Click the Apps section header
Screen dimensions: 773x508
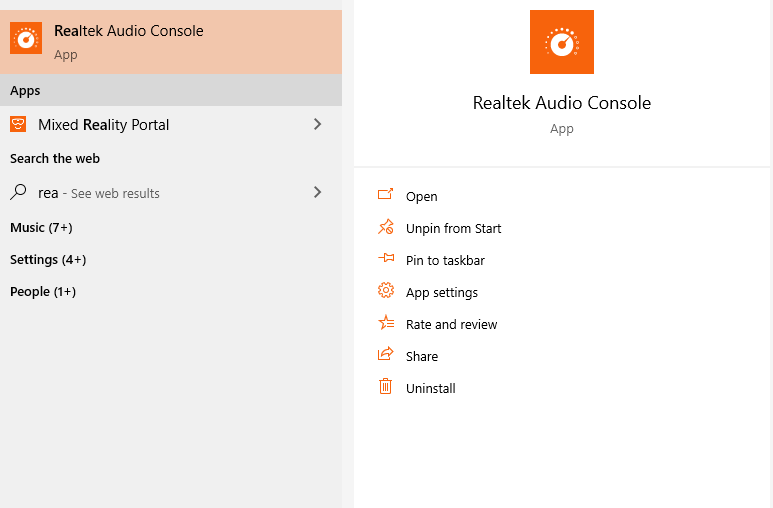pyautogui.click(x=25, y=91)
